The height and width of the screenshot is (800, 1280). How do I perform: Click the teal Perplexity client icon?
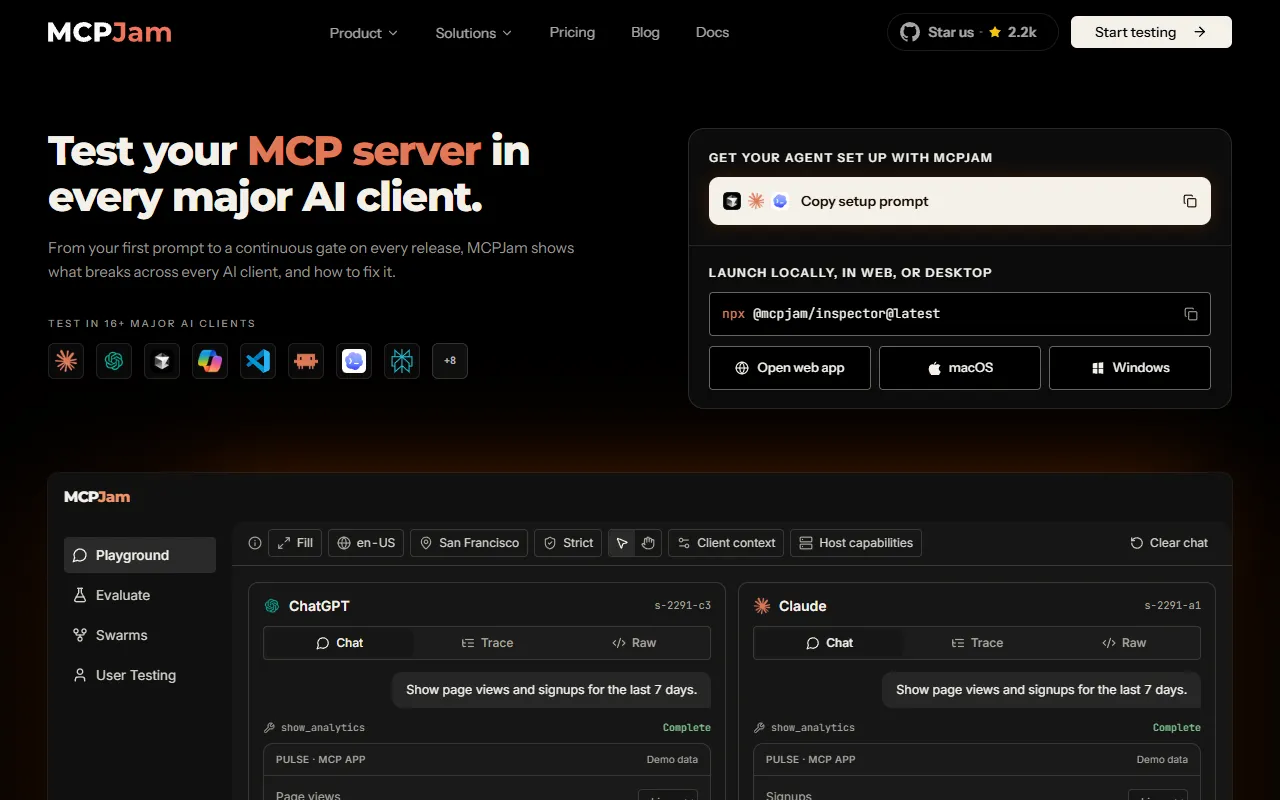click(402, 361)
